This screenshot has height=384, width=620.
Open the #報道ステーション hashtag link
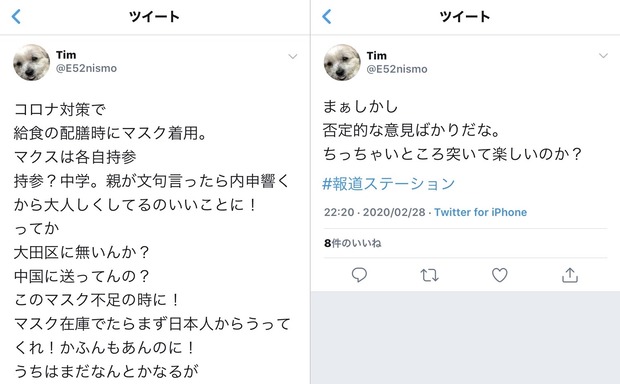tap(389, 183)
